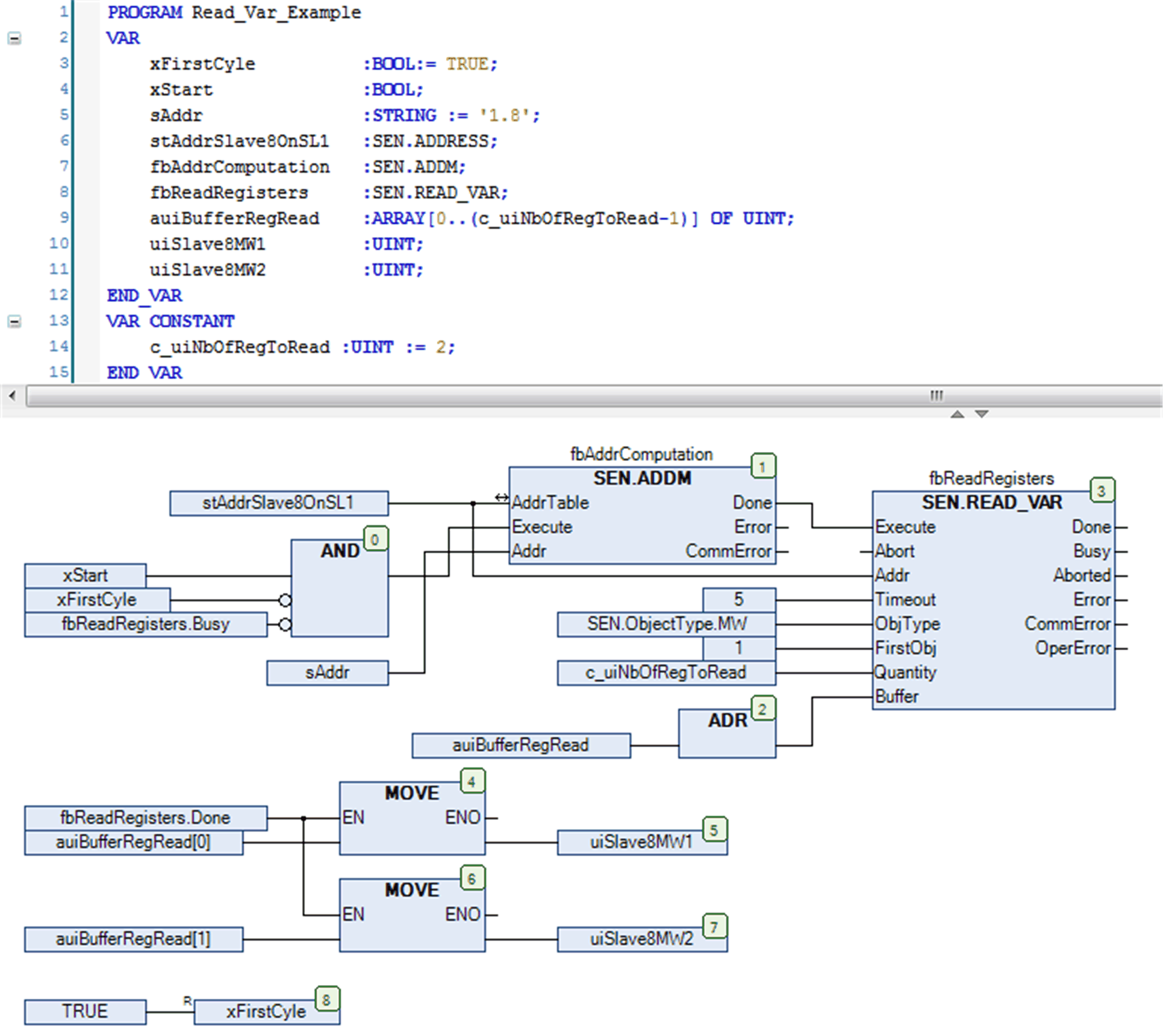
Task: Collapse the VAR declaration block
Action: pos(14,37)
